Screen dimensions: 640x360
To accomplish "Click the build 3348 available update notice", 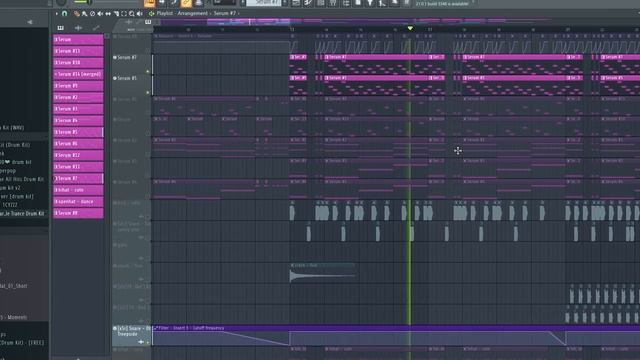I will pos(442,4).
